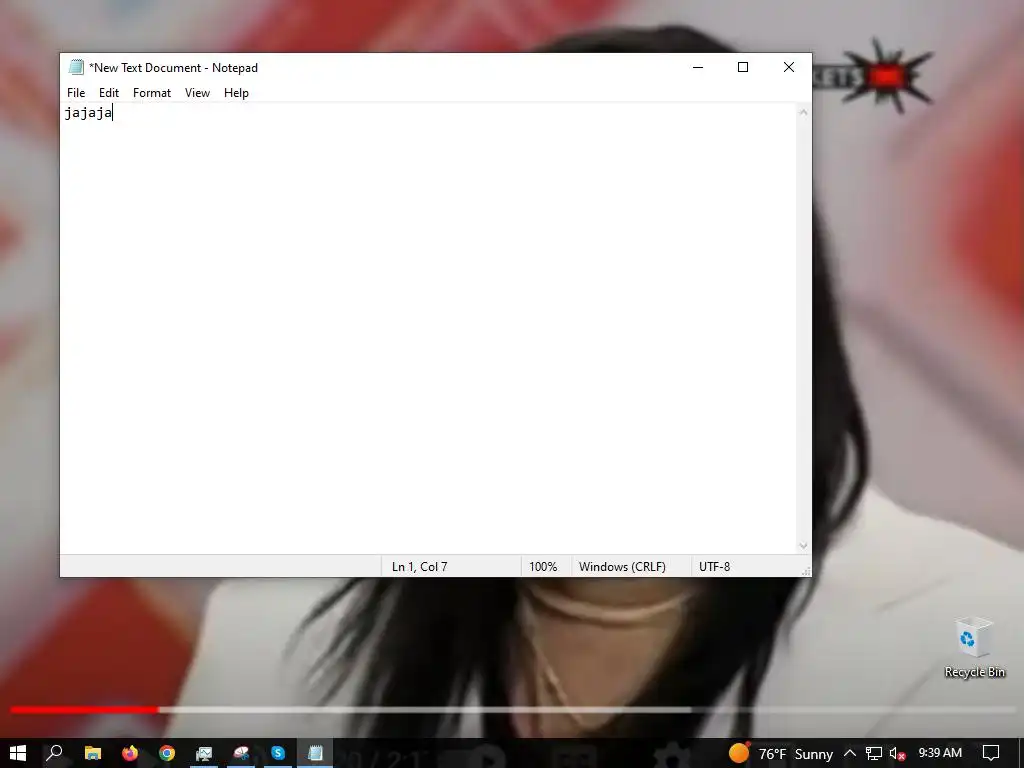Open the monitor app icon in the taskbar
The image size is (1024, 768).
(x=204, y=753)
